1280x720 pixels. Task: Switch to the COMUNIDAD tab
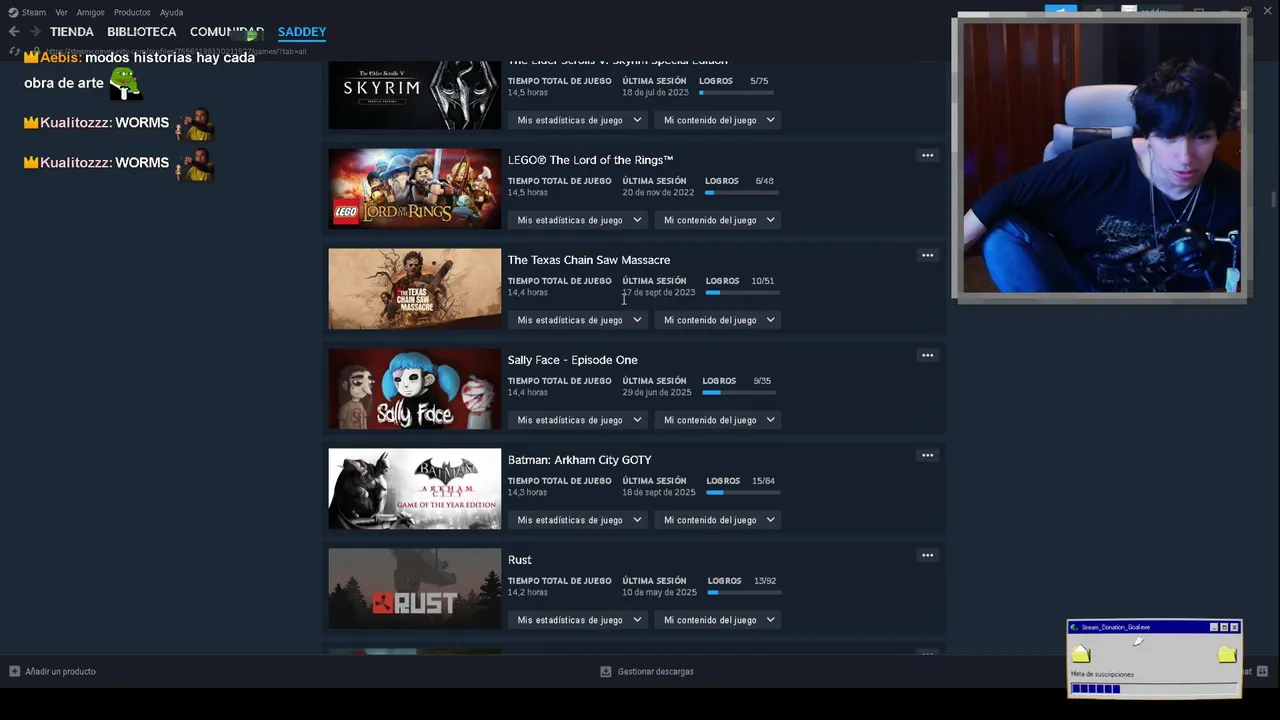tap(226, 32)
